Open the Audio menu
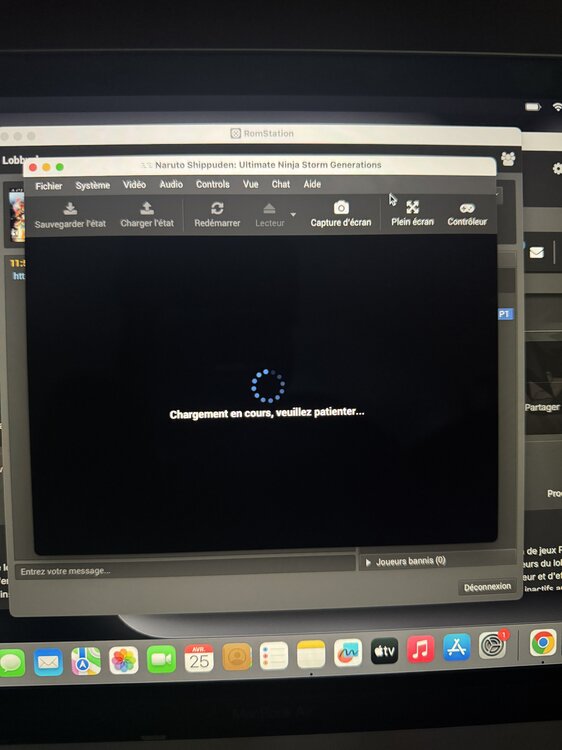562x750 pixels. (x=171, y=184)
